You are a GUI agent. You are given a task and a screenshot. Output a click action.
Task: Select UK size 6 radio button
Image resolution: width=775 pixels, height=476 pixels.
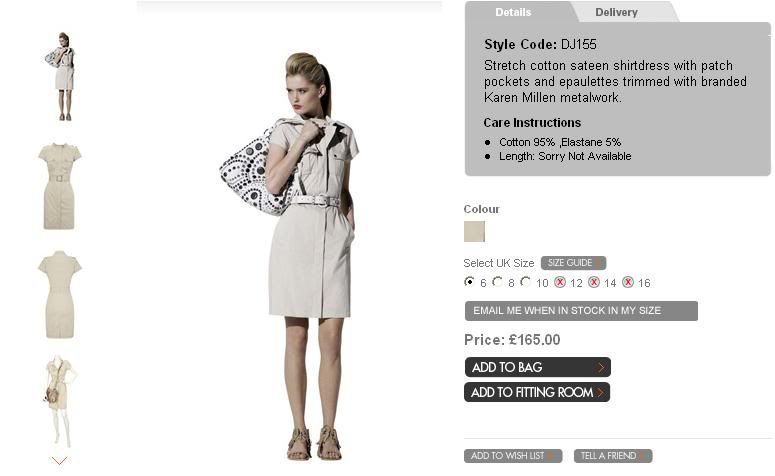469,282
